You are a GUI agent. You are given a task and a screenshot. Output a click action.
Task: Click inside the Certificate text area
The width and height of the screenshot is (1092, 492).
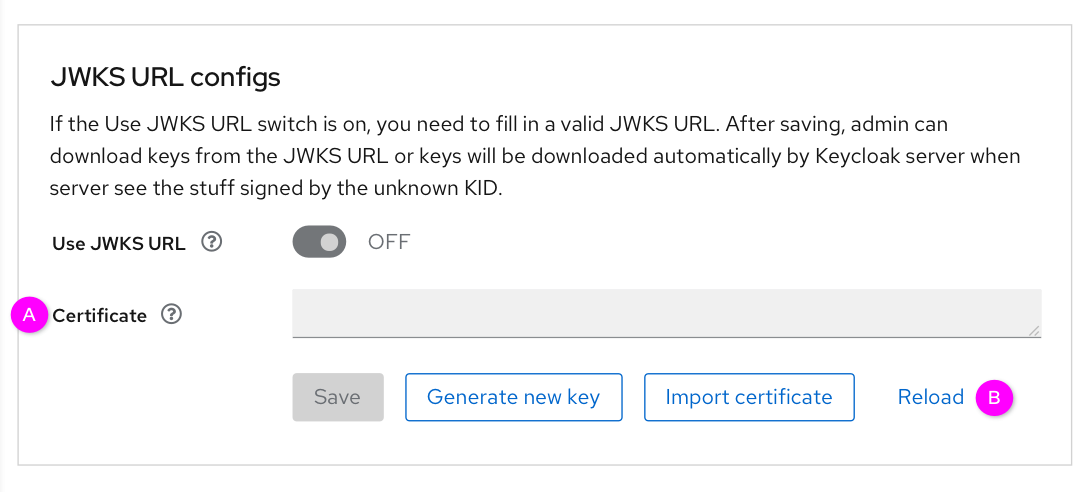pyautogui.click(x=667, y=314)
